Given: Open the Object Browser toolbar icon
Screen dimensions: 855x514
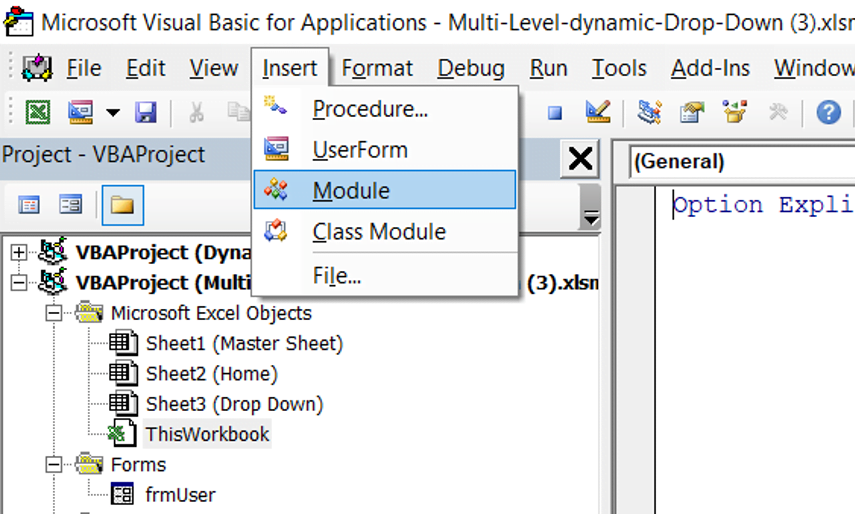Looking at the screenshot, I should (x=734, y=112).
